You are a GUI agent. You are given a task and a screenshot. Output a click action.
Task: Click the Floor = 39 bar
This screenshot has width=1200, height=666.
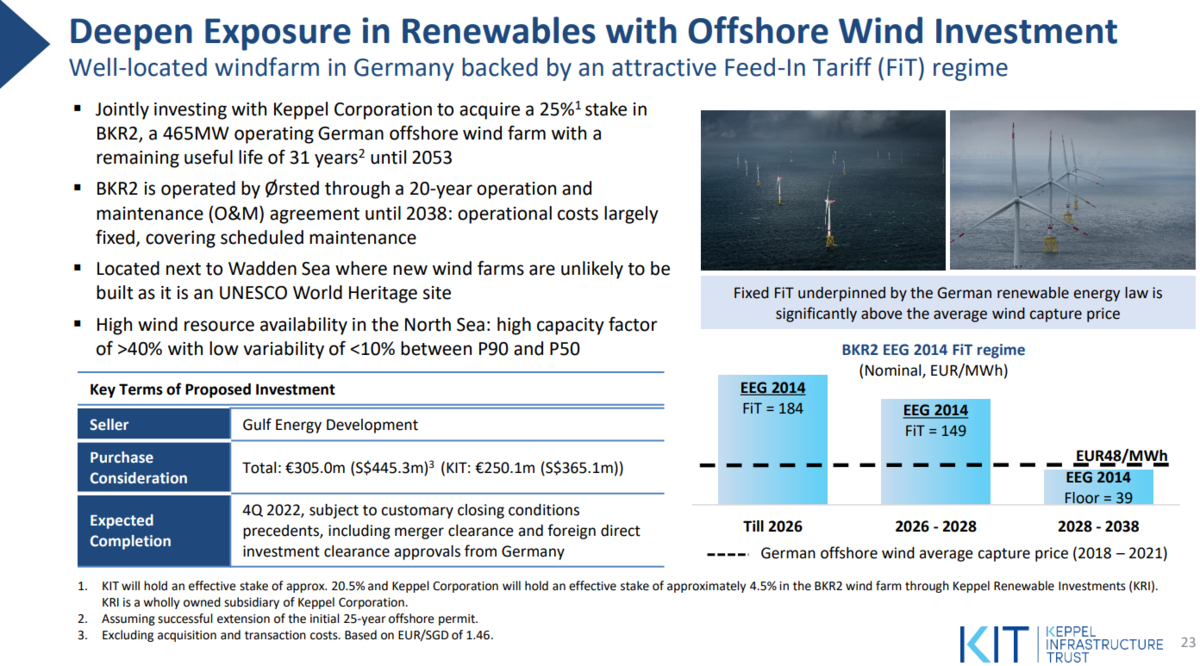(1099, 486)
